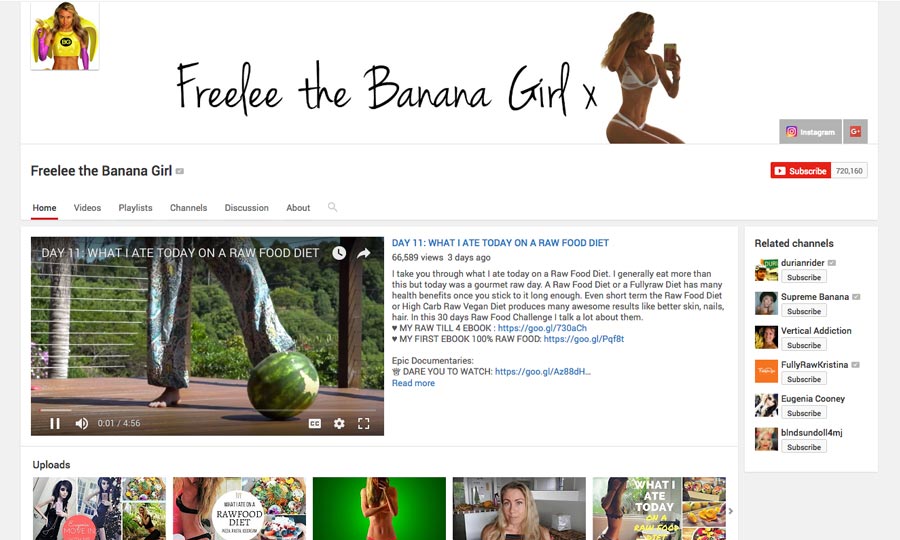
Task: Open the Playlists tab
Action: click(x=135, y=208)
